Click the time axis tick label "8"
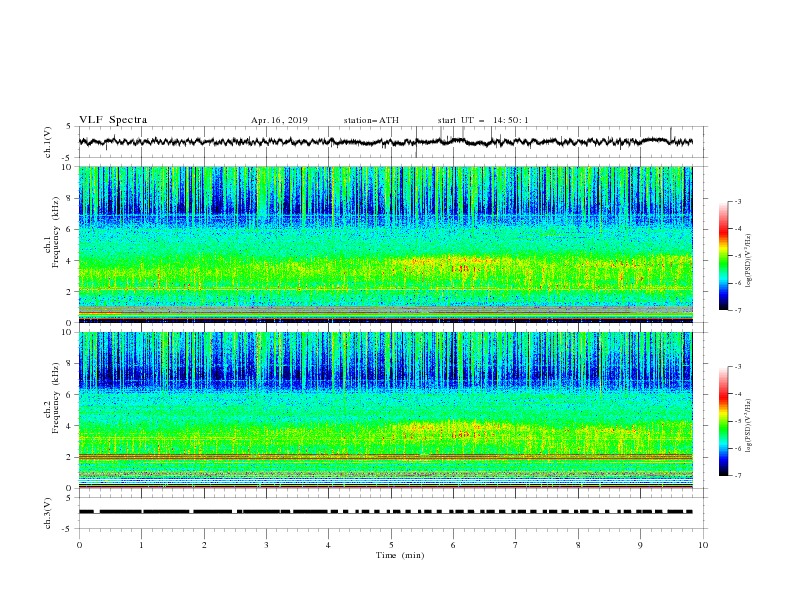This screenshot has height=612, width=792. point(578,545)
